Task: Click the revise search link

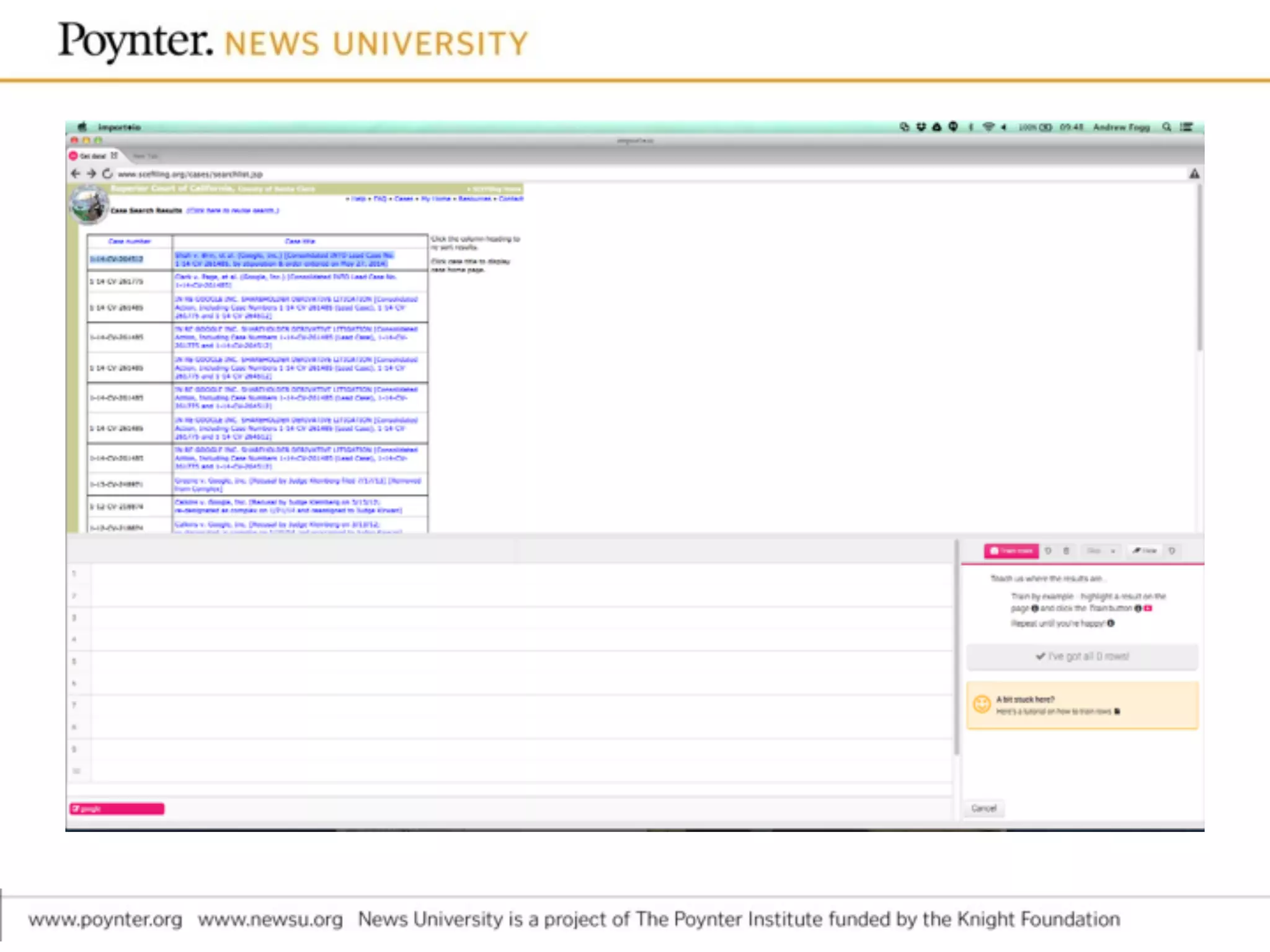Action: click(233, 211)
